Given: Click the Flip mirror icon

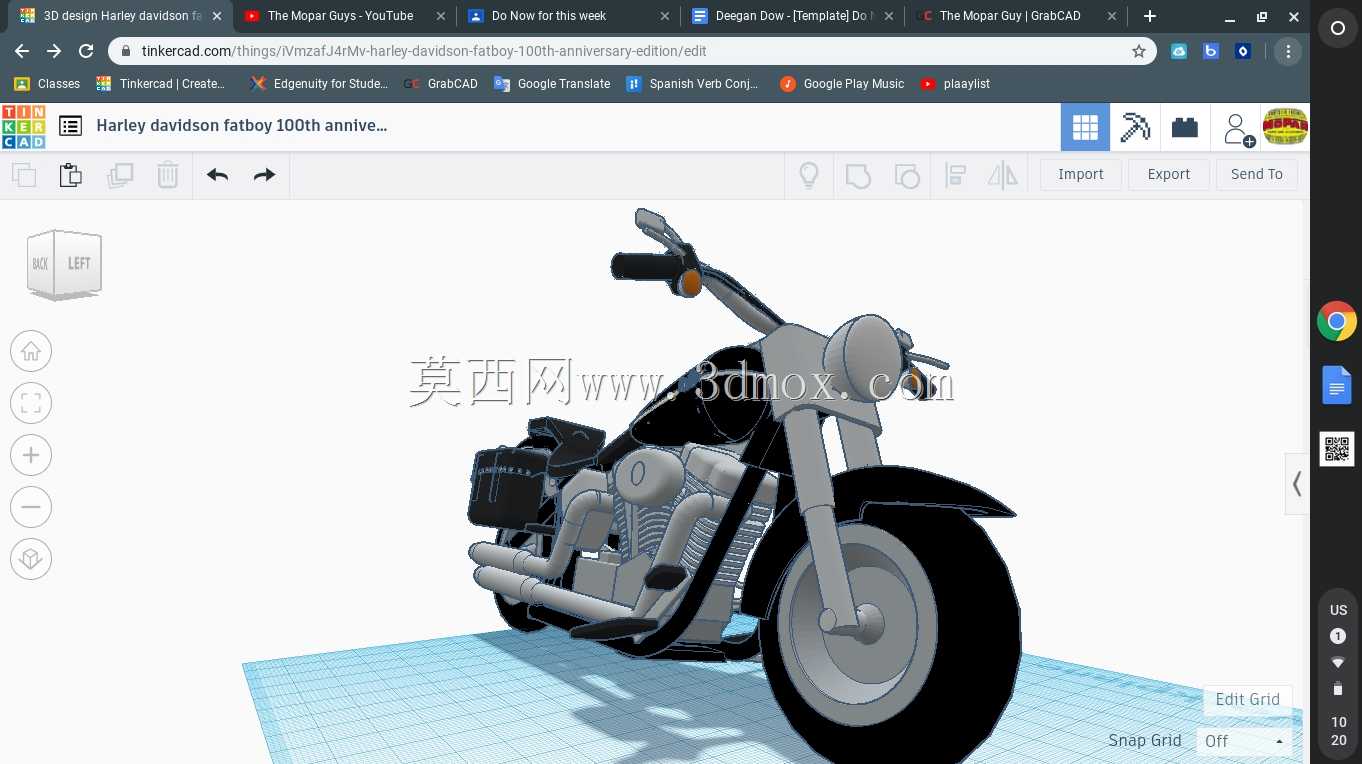Looking at the screenshot, I should coord(1002,176).
